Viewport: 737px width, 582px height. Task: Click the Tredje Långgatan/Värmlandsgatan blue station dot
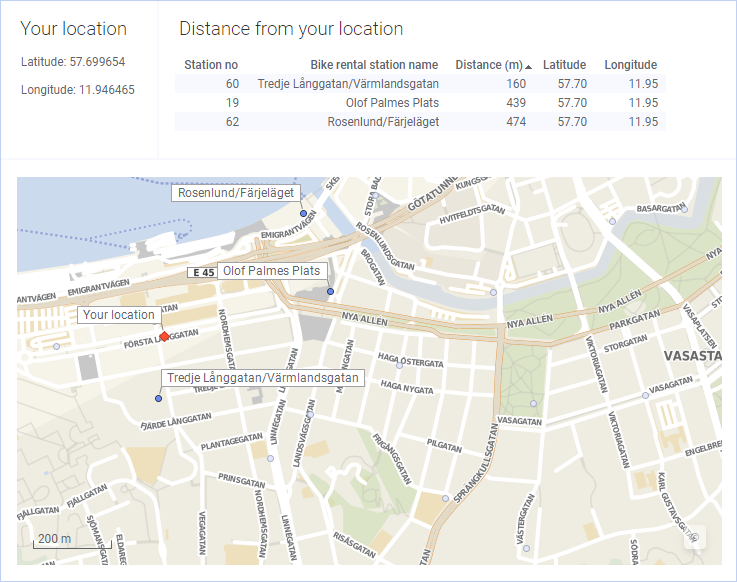click(158, 399)
